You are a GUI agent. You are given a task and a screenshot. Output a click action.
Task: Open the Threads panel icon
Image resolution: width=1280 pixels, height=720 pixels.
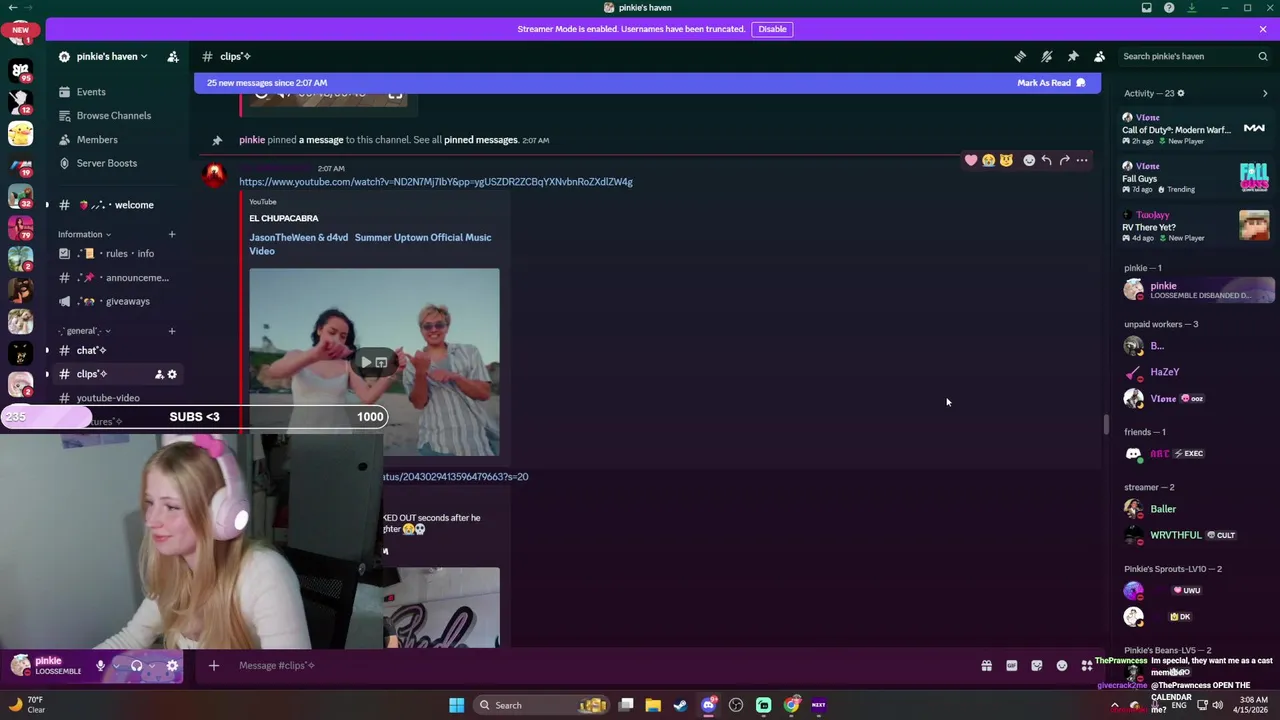(x=1020, y=56)
